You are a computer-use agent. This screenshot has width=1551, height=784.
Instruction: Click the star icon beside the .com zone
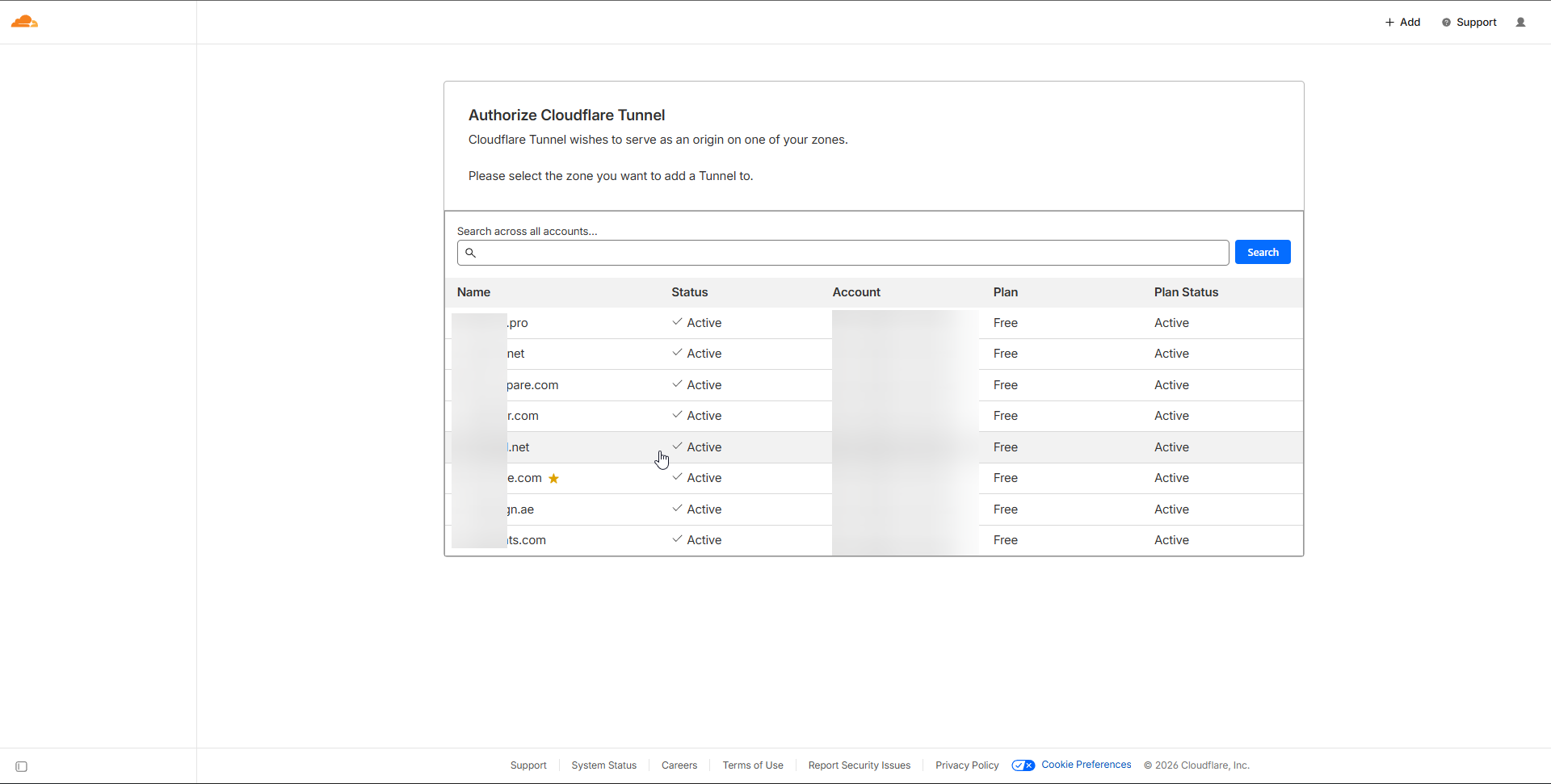click(x=553, y=478)
